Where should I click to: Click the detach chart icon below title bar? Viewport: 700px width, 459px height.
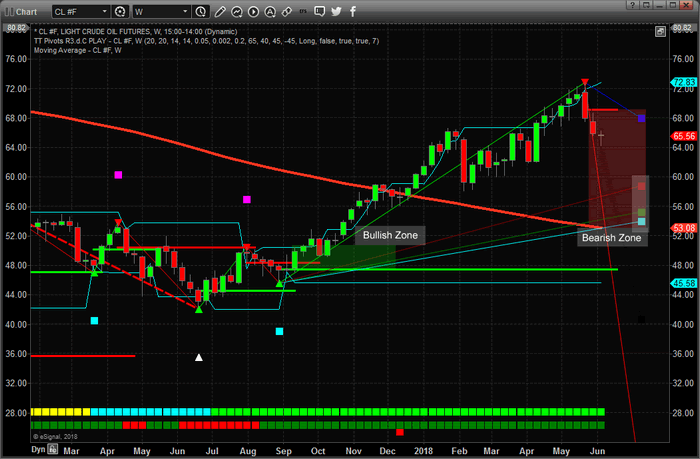(661, 31)
